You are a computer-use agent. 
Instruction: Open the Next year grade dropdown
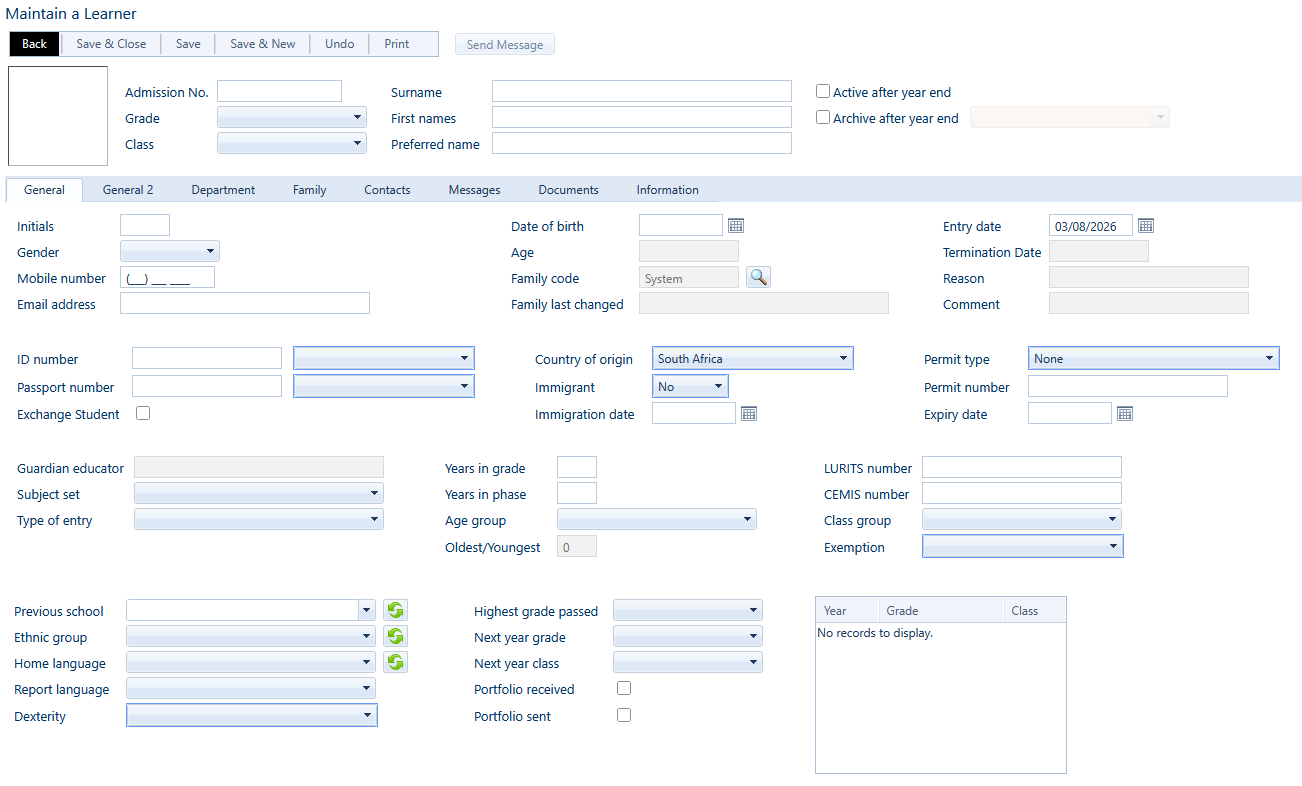688,636
